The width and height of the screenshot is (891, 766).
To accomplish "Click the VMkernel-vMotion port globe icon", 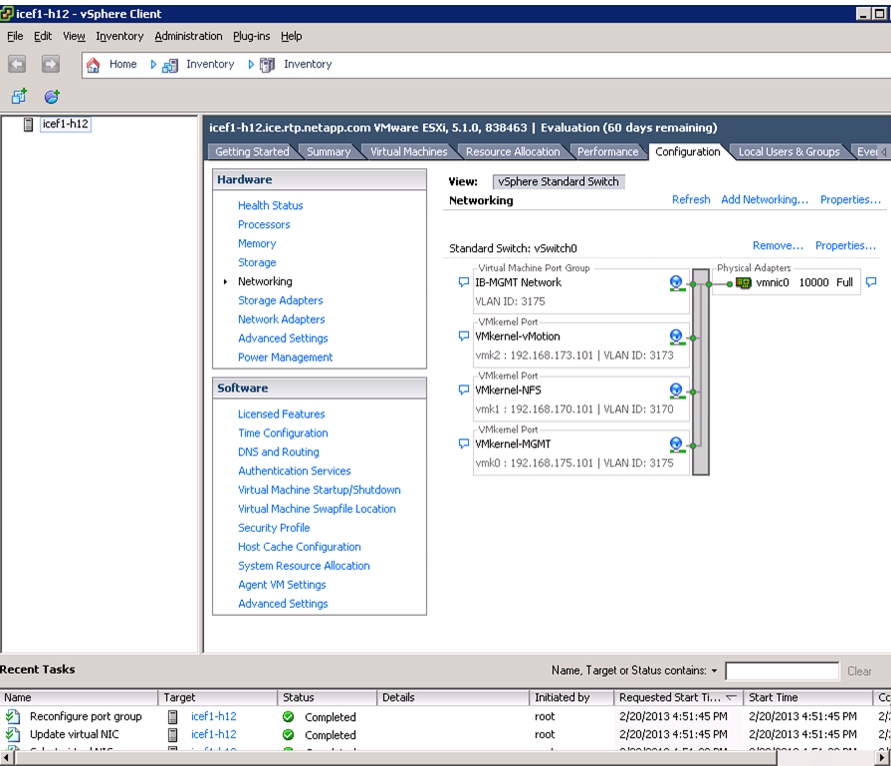I will [x=676, y=337].
